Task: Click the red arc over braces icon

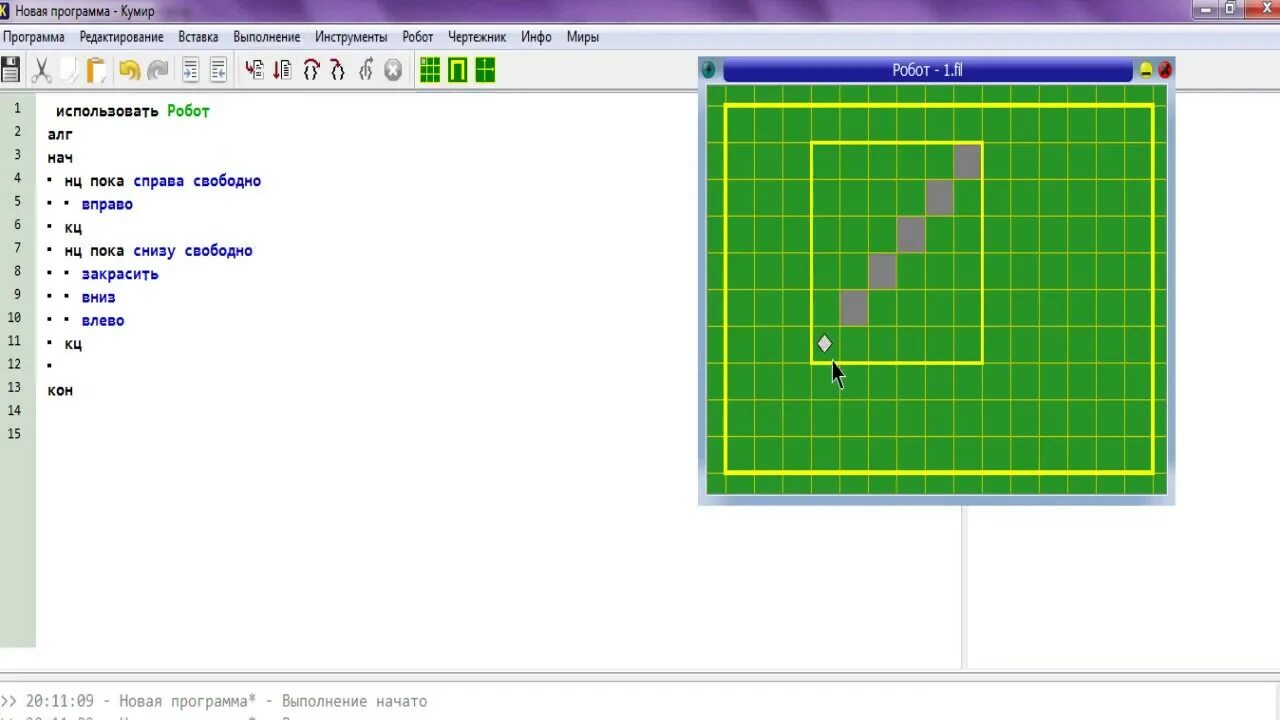Action: coord(311,70)
